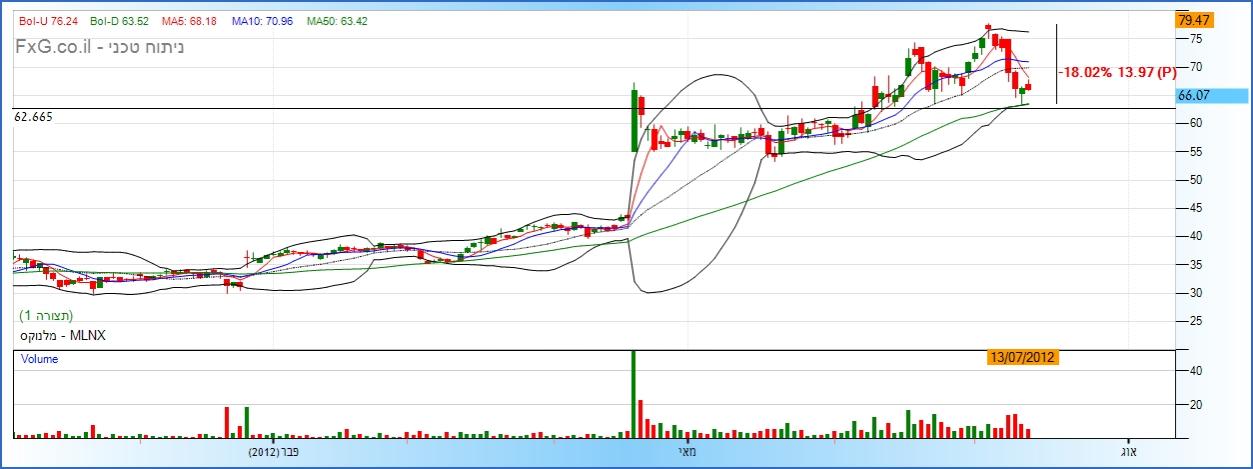Click the tallest green volume bar
The height and width of the screenshot is (469, 1253).
(634, 395)
